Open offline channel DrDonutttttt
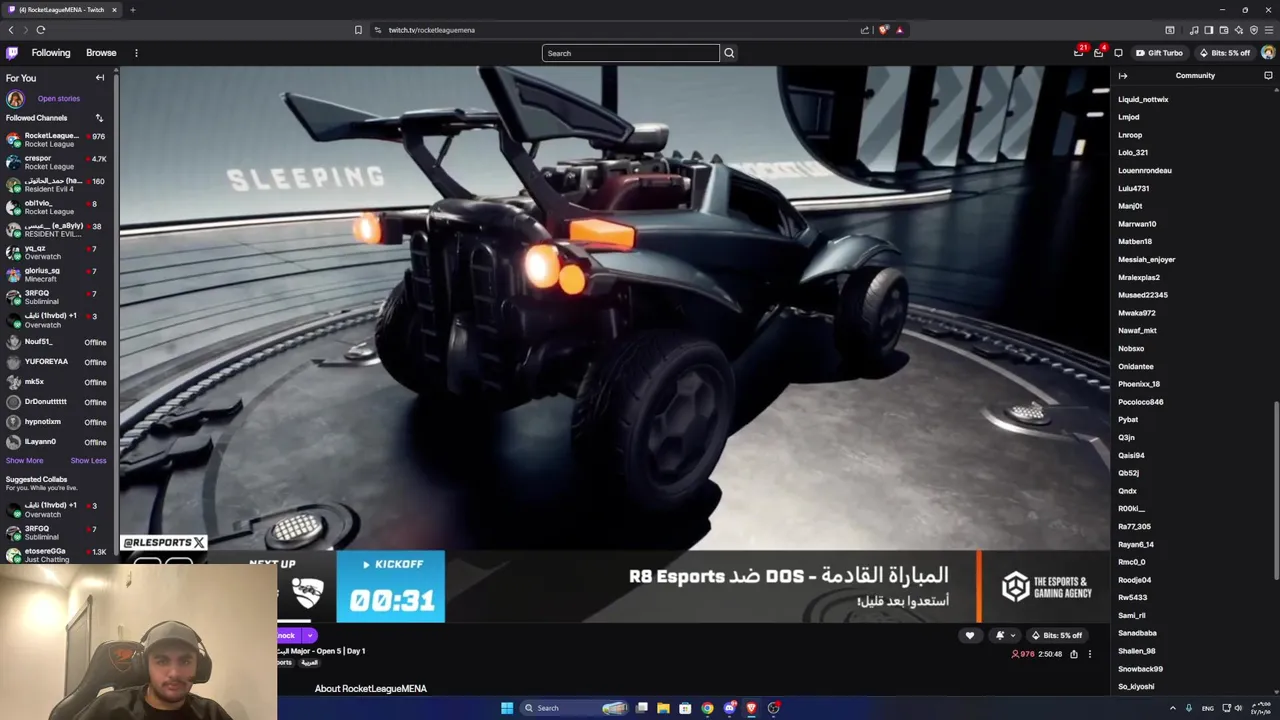 click(x=56, y=402)
